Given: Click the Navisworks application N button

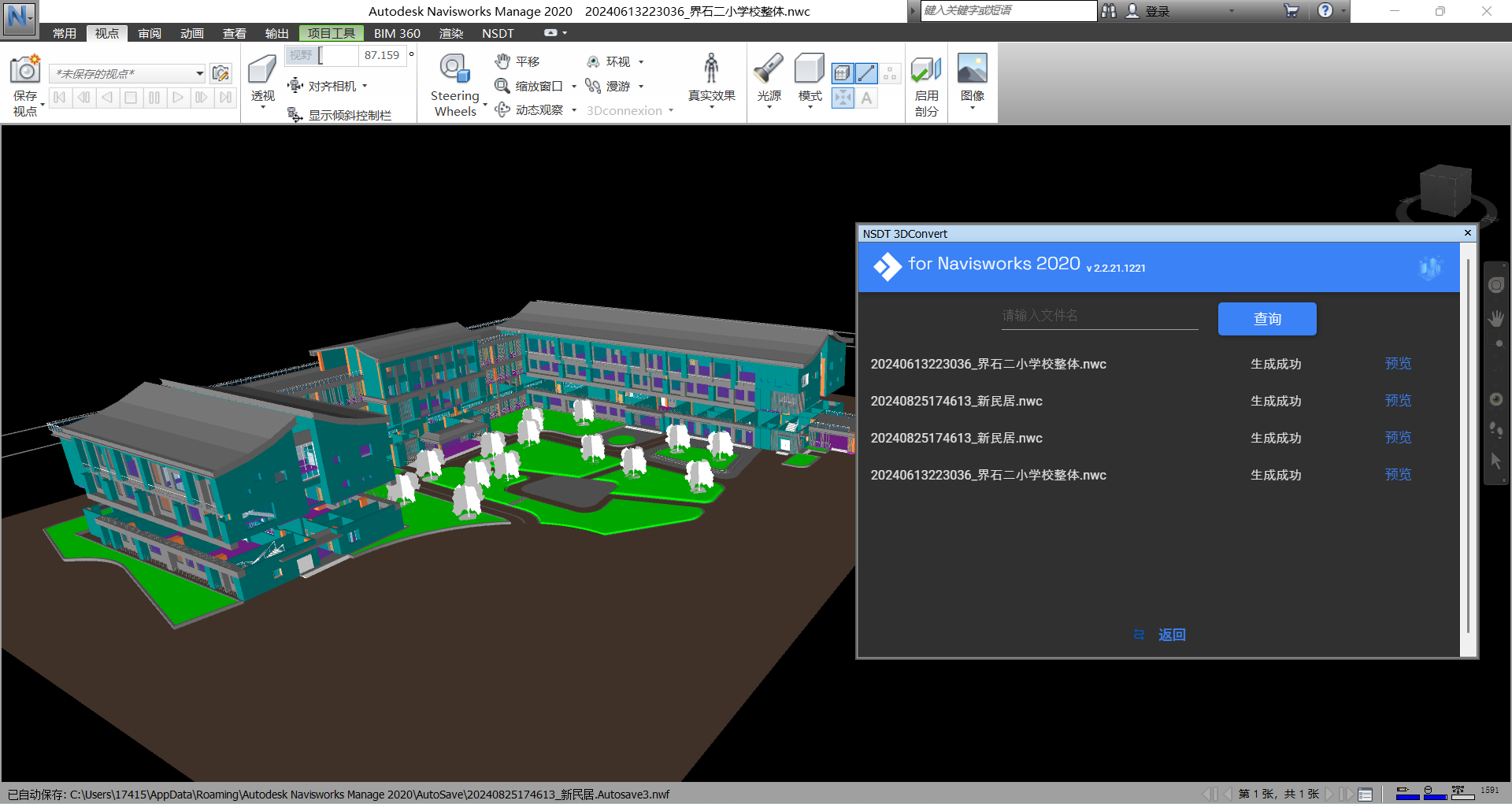Looking at the screenshot, I should tap(19, 17).
